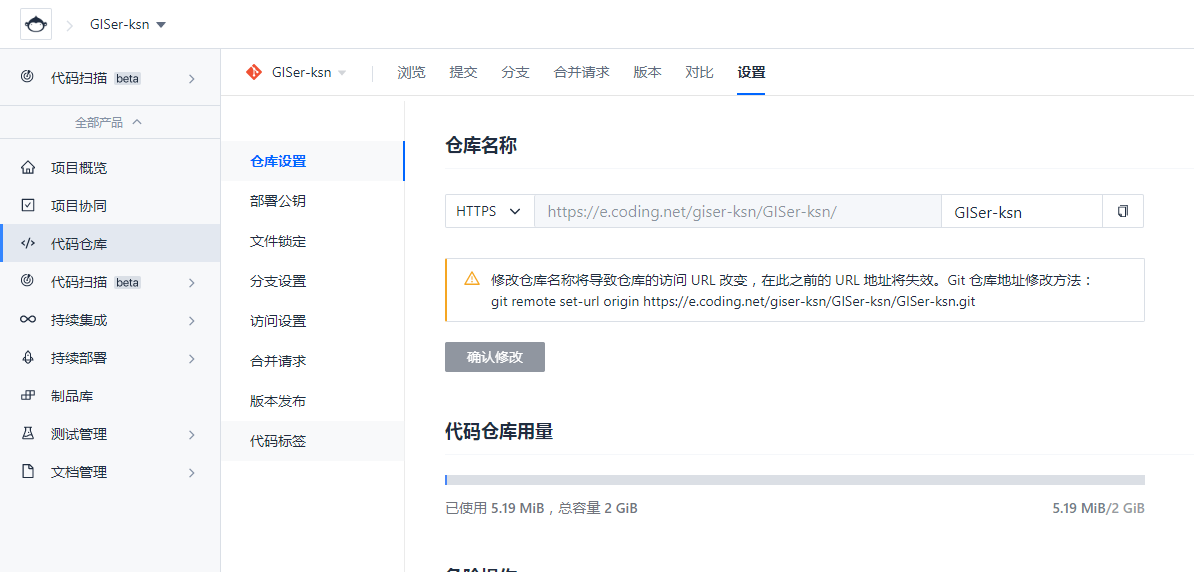Click the 代码仓库 code brackets icon
Viewport: 1194px width, 572px height.
tap(28, 244)
